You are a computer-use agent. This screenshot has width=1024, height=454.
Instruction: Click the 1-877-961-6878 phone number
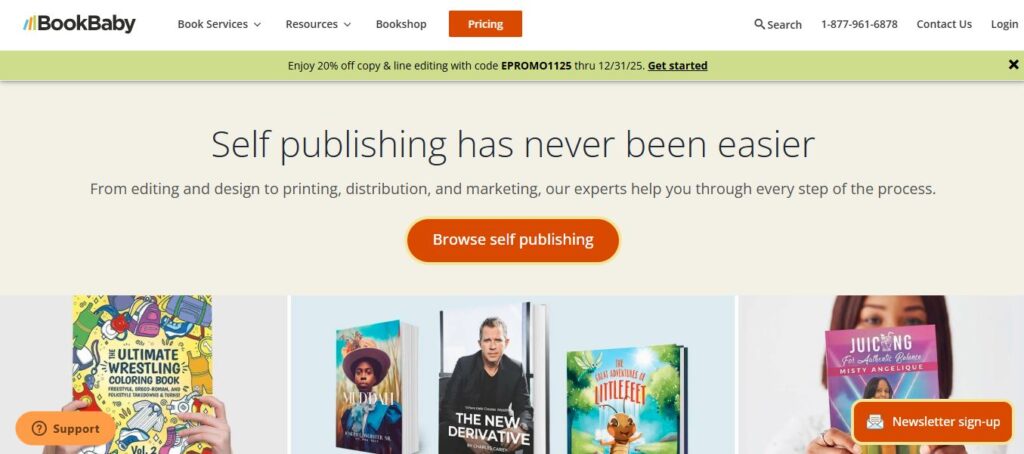[859, 24]
